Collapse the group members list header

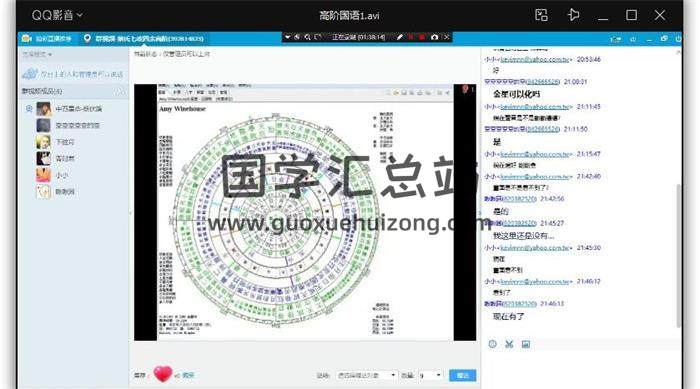74,92
